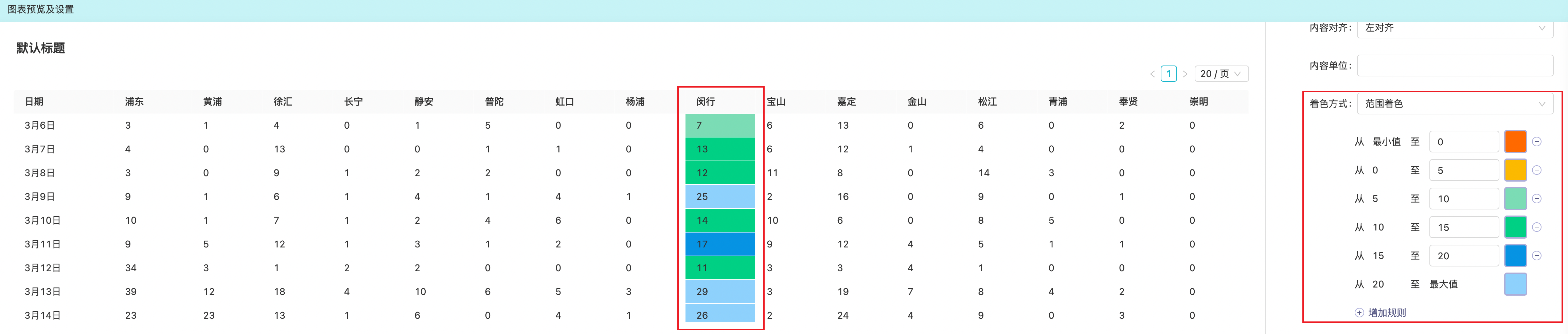Click 徐汇 cell with value 18
Screen dimensions: 1568x334
click(279, 292)
